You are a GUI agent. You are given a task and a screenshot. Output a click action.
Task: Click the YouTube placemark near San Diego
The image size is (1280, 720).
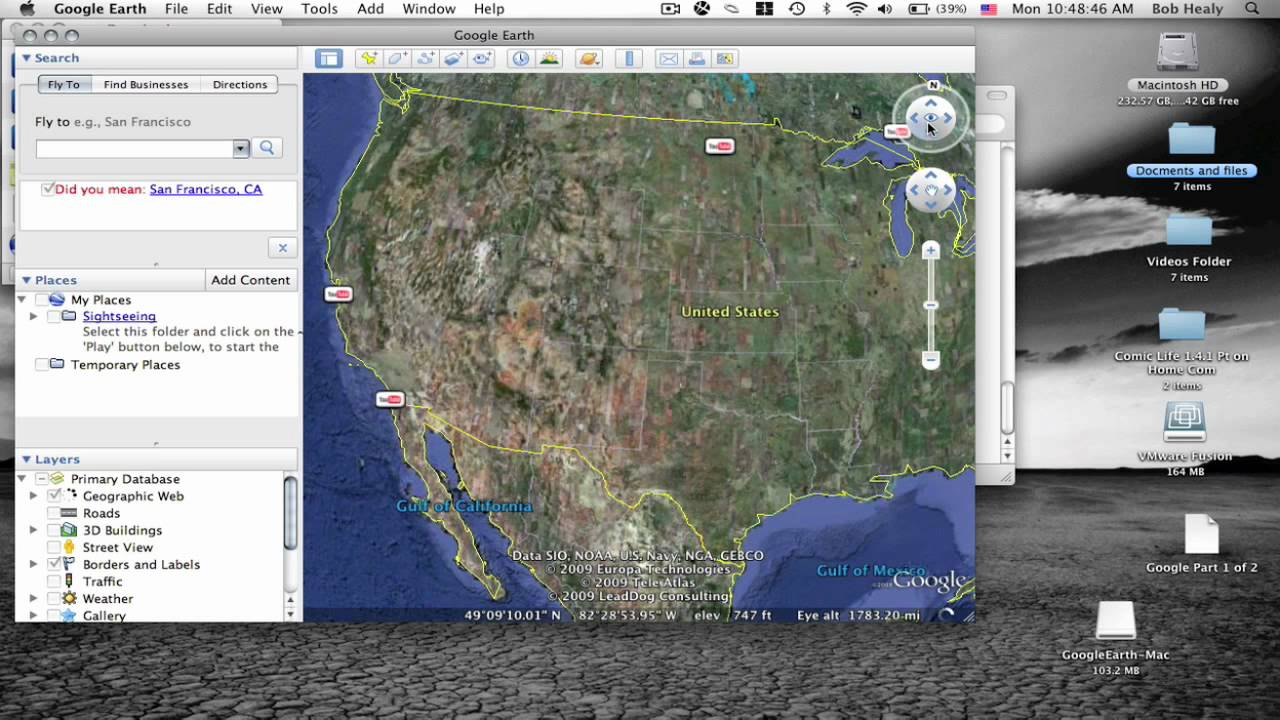(390, 399)
